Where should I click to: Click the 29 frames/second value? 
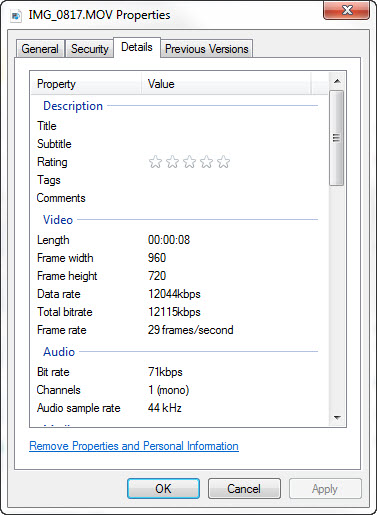(x=191, y=330)
